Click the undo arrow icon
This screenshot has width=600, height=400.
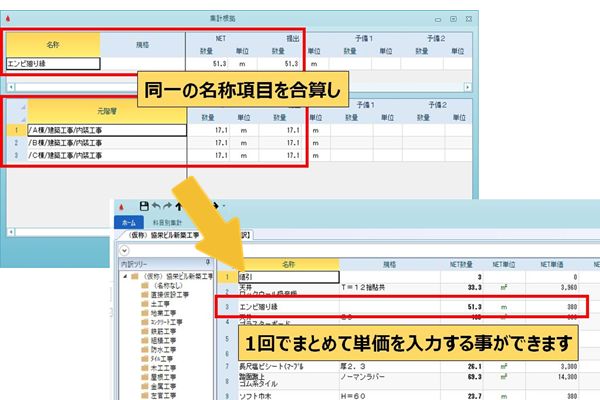[x=156, y=206]
